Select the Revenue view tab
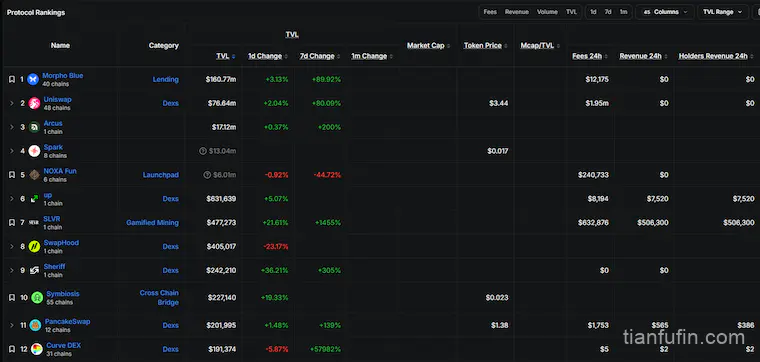This screenshot has height=362, width=760. pos(517,12)
